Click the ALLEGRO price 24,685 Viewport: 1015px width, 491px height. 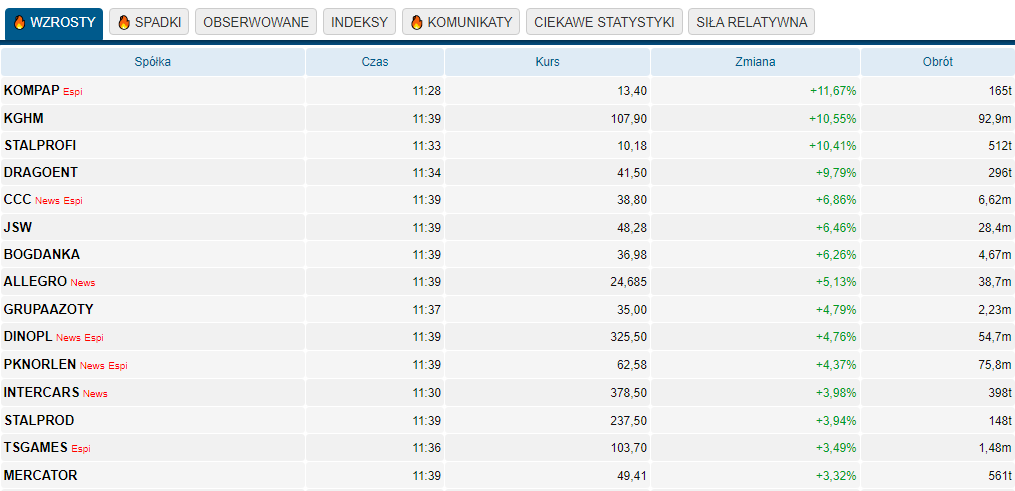click(x=630, y=283)
